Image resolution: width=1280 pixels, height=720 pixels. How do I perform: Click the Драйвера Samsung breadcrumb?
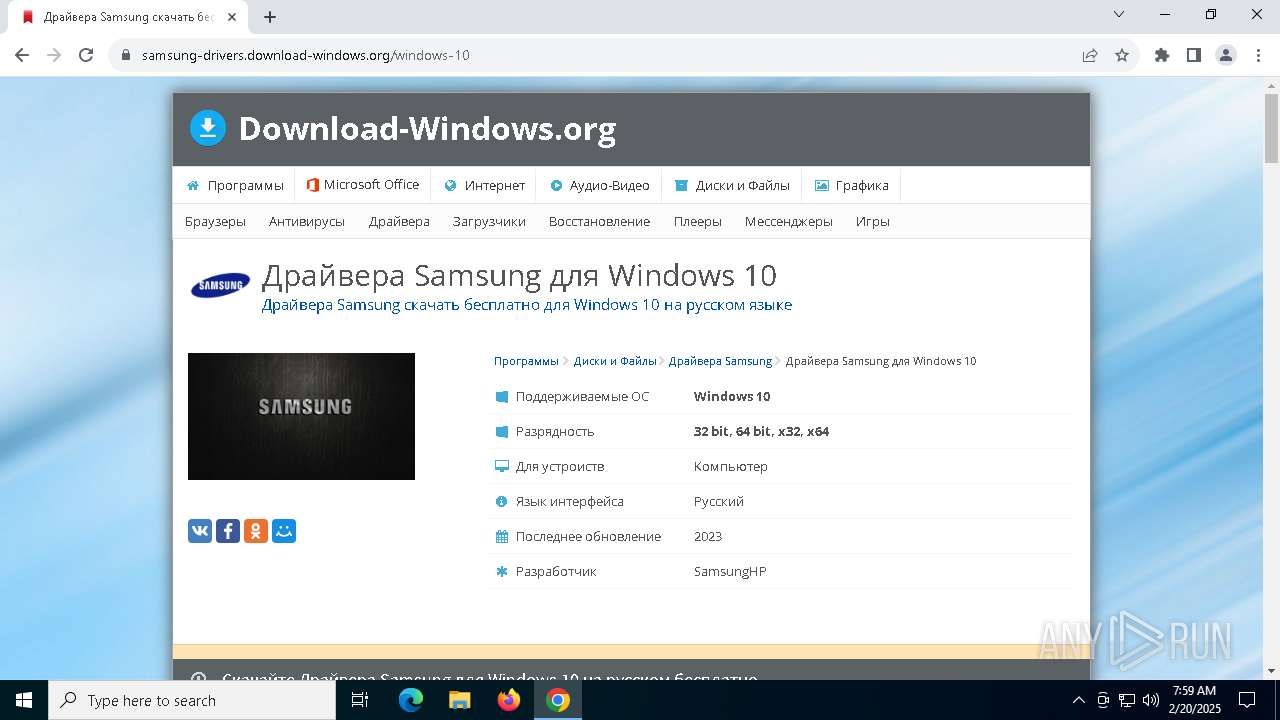(x=720, y=361)
